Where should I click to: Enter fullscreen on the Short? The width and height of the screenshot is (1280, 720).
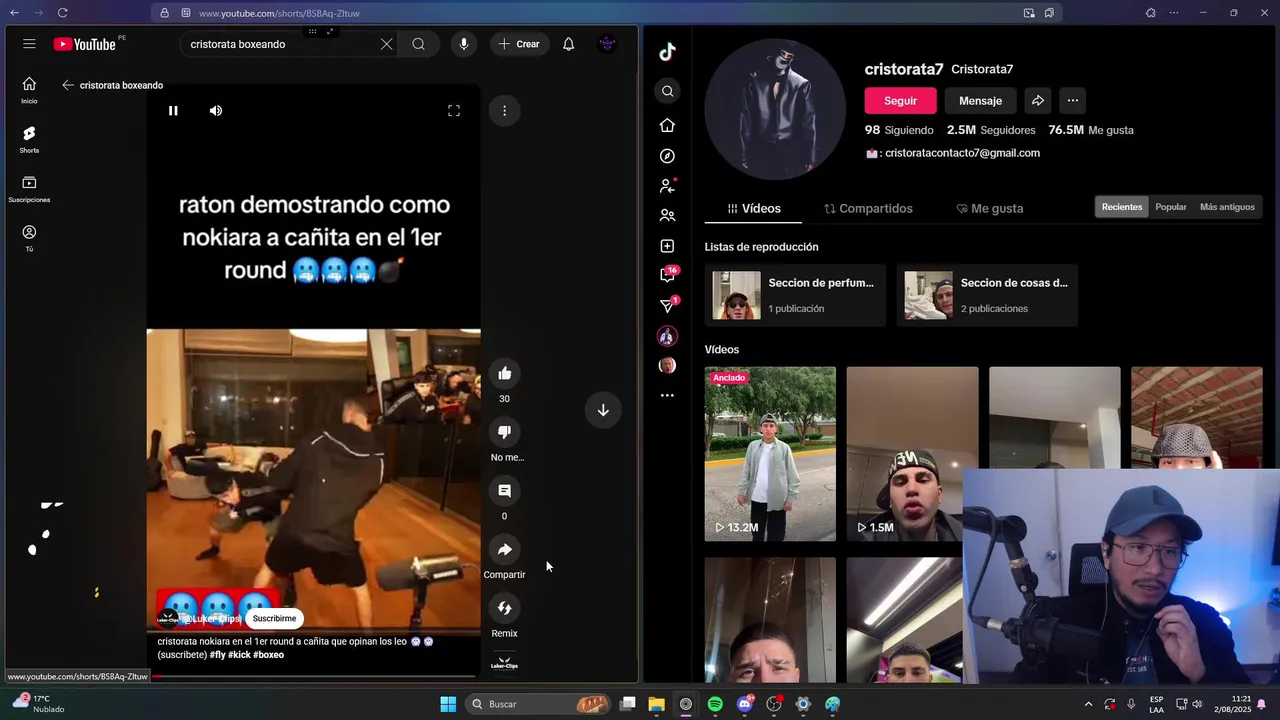[x=454, y=111]
